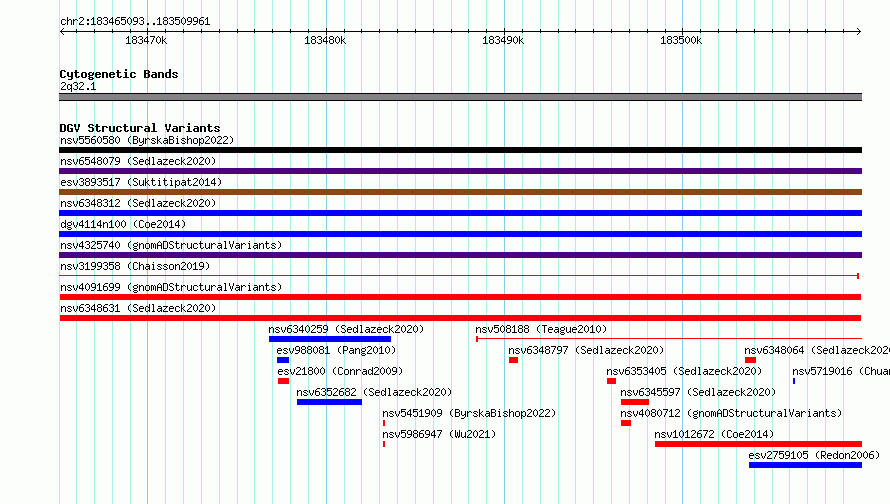Click the small blue esv988081 block

point(283,360)
